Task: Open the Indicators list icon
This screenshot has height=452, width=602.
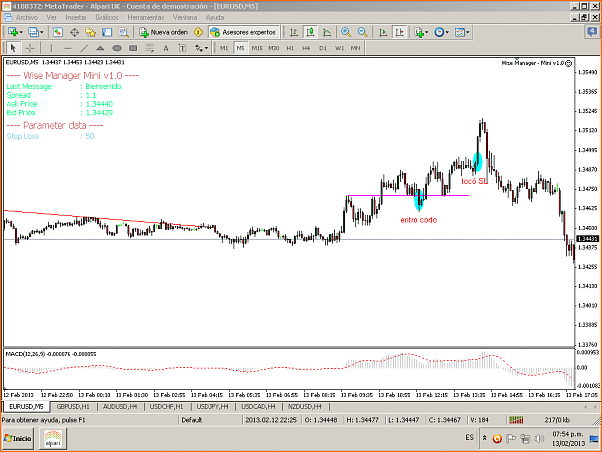Action: click(419, 32)
